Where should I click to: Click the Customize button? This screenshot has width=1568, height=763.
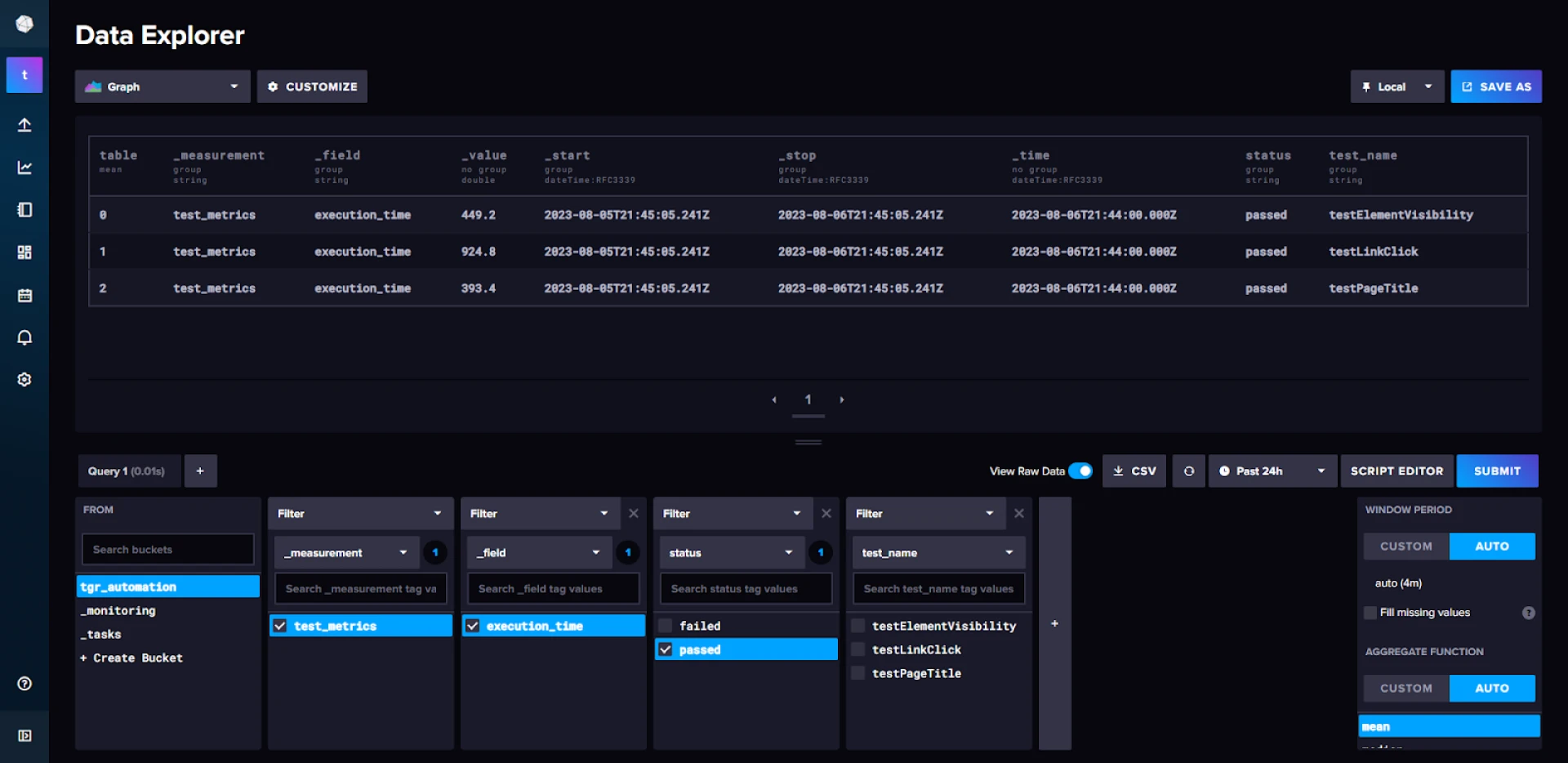coord(312,87)
